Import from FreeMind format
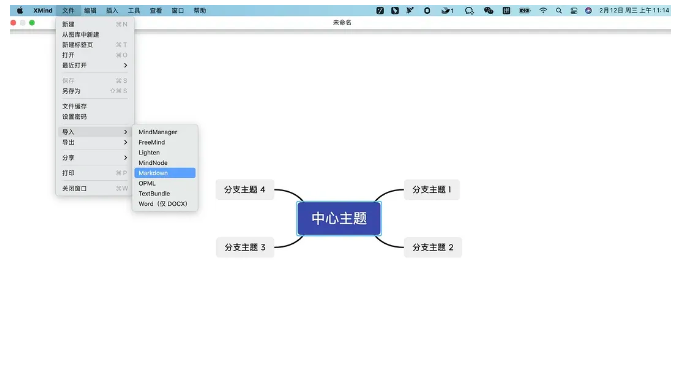This screenshot has height=383, width=681. (x=165, y=142)
